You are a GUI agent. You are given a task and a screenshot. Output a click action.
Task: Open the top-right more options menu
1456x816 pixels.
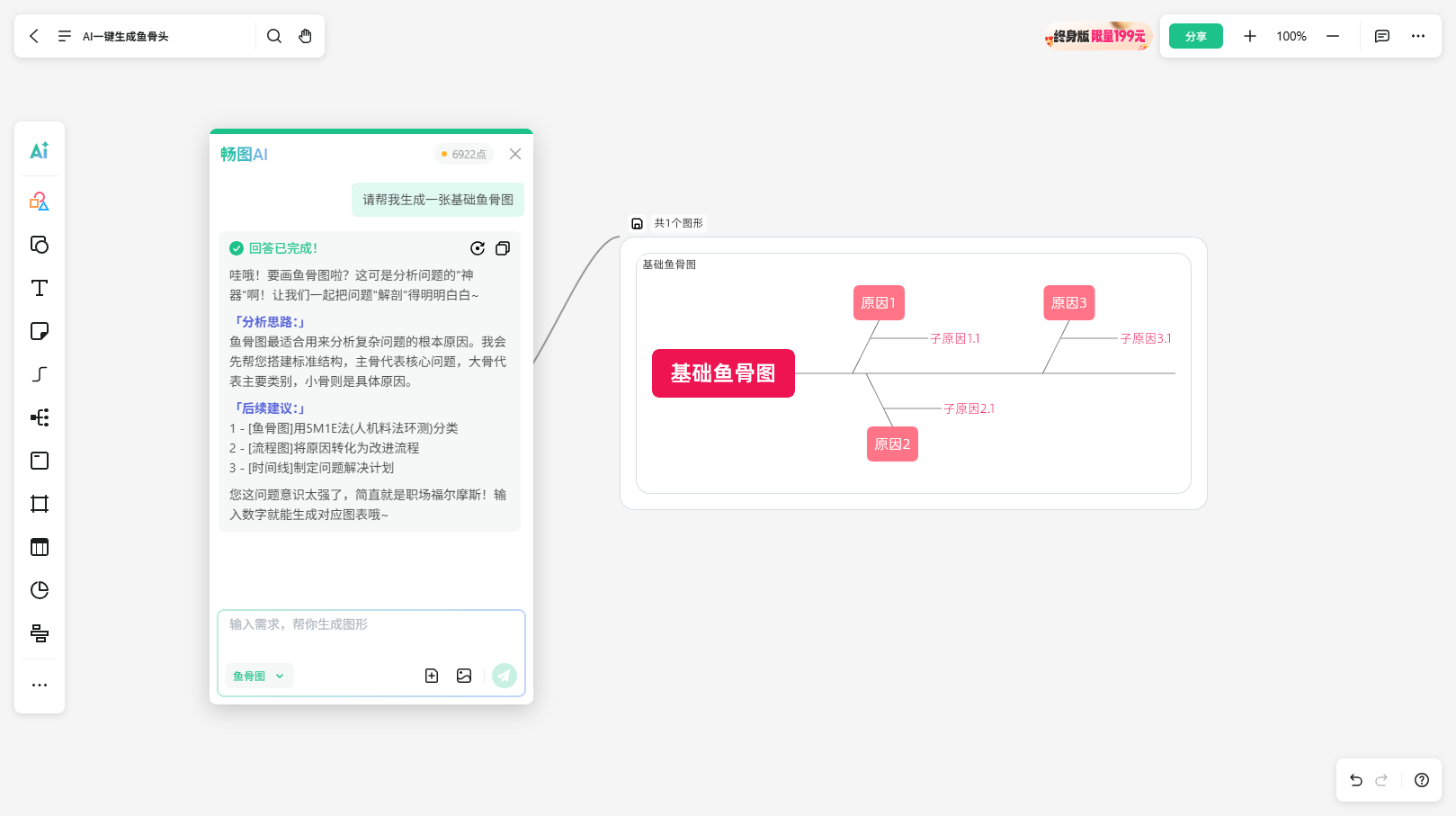click(x=1418, y=36)
